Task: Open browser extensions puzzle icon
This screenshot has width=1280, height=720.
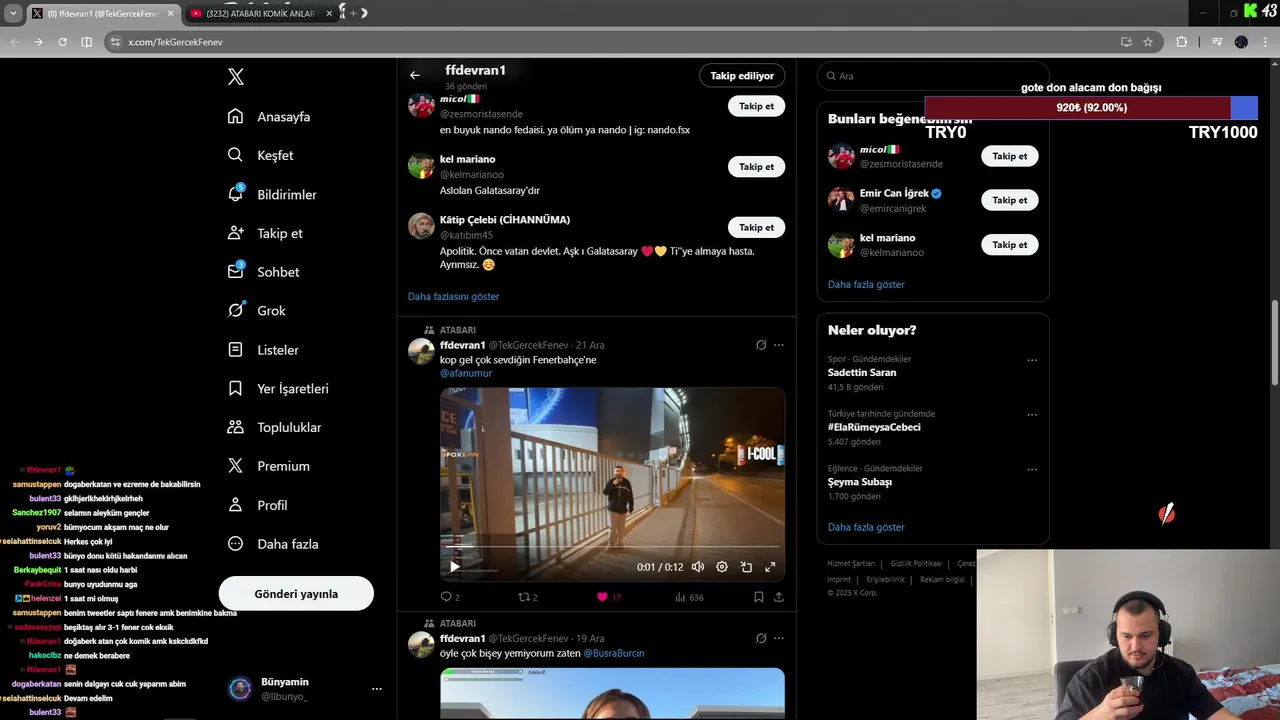Action: (1182, 42)
